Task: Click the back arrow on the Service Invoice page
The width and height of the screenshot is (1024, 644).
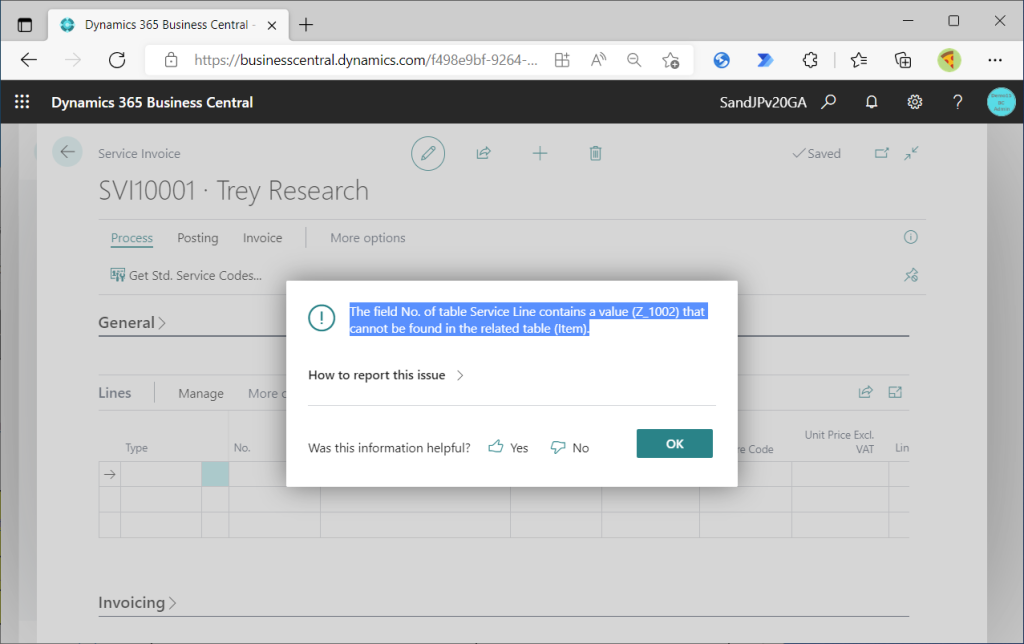Action: click(67, 152)
